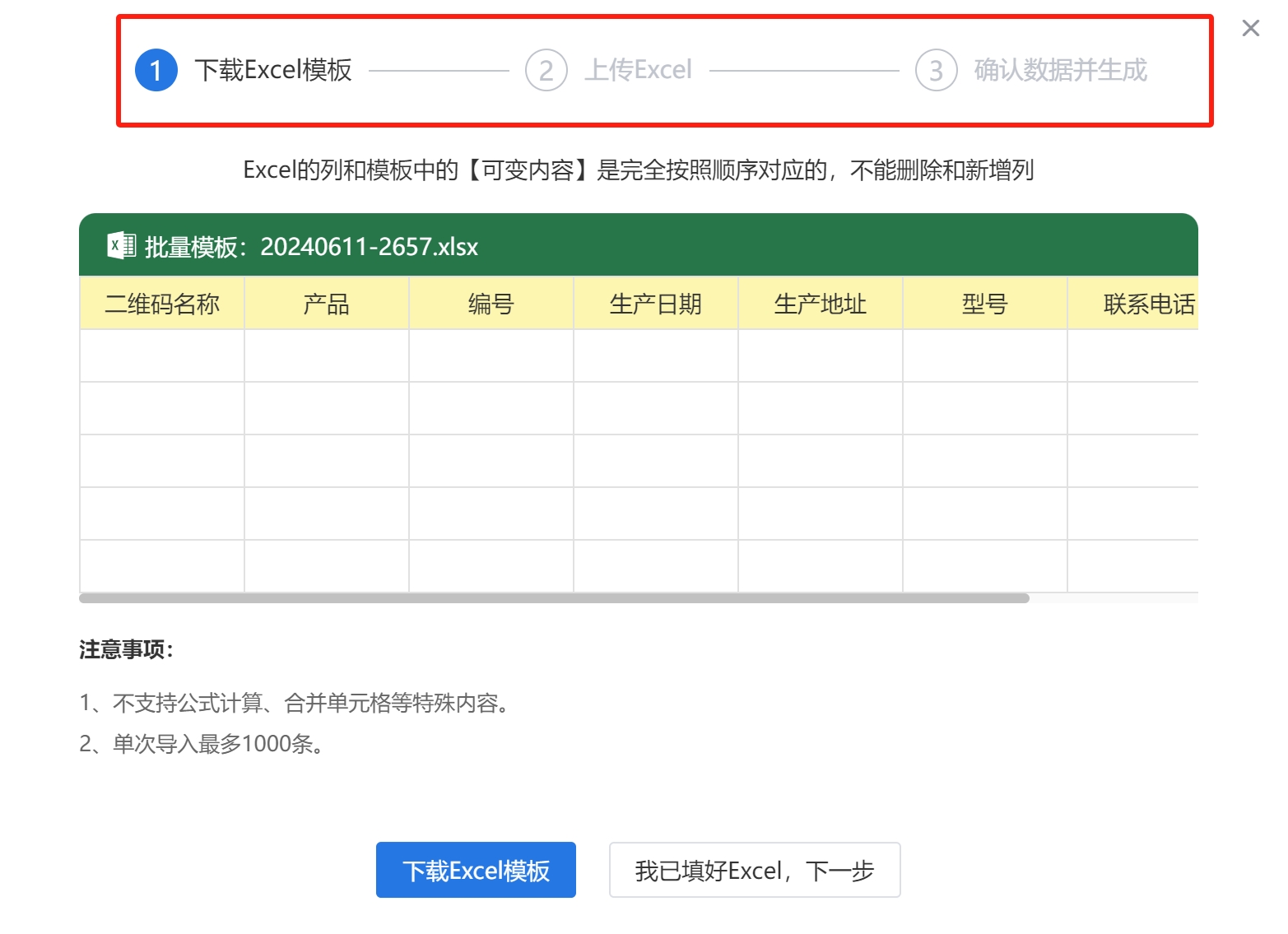This screenshot has height=934, width=1288.
Task: Click the 生产地址 column header
Action: [821, 304]
